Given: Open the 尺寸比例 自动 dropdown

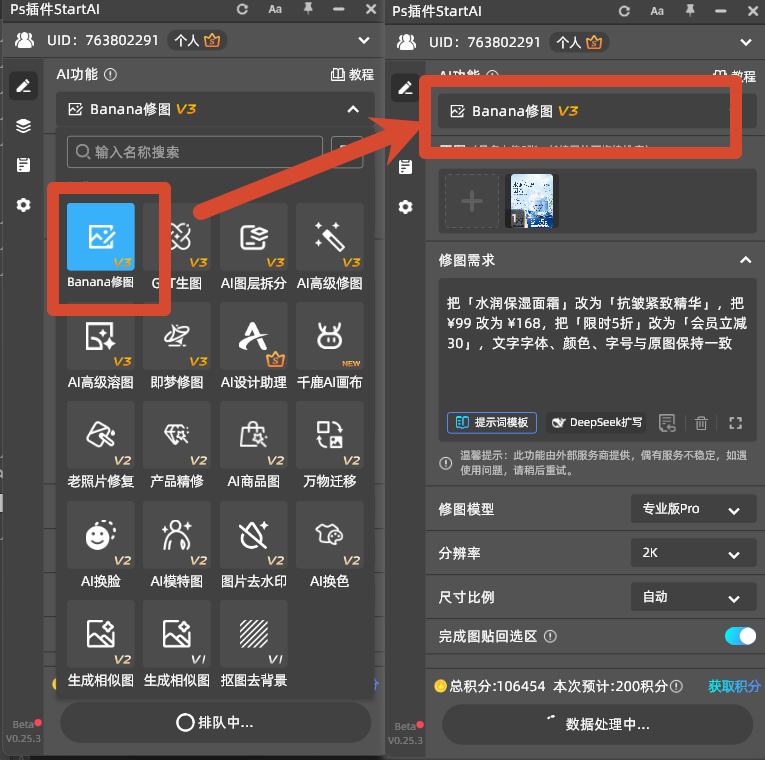Looking at the screenshot, I should point(693,597).
